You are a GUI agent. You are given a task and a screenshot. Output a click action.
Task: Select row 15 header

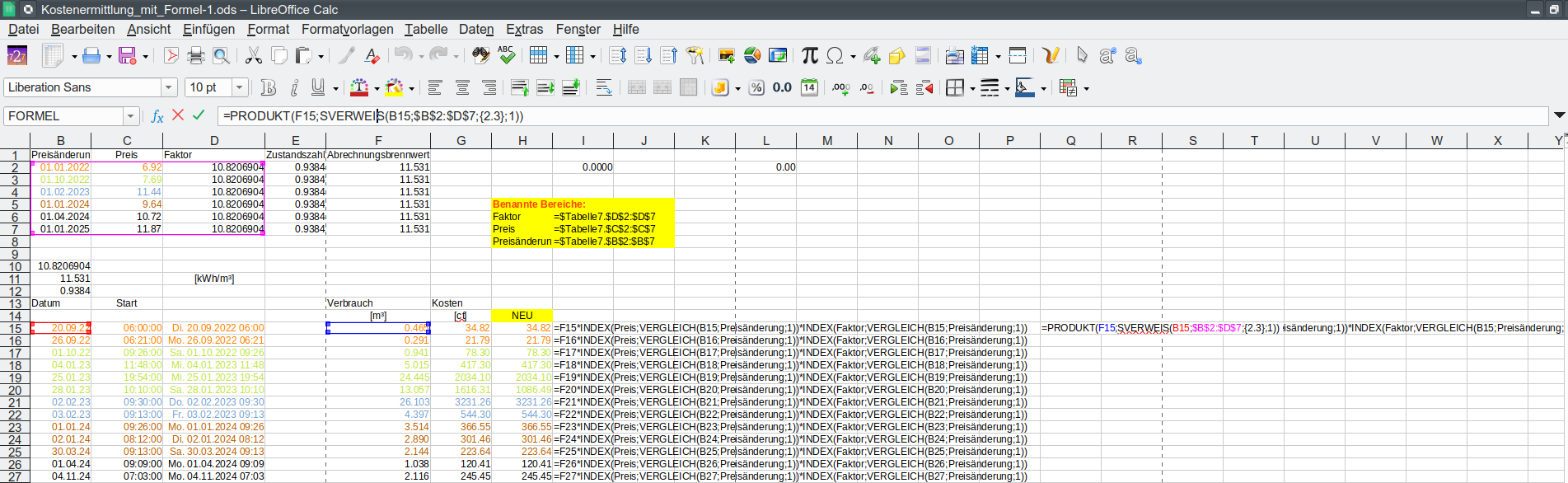tap(15, 328)
